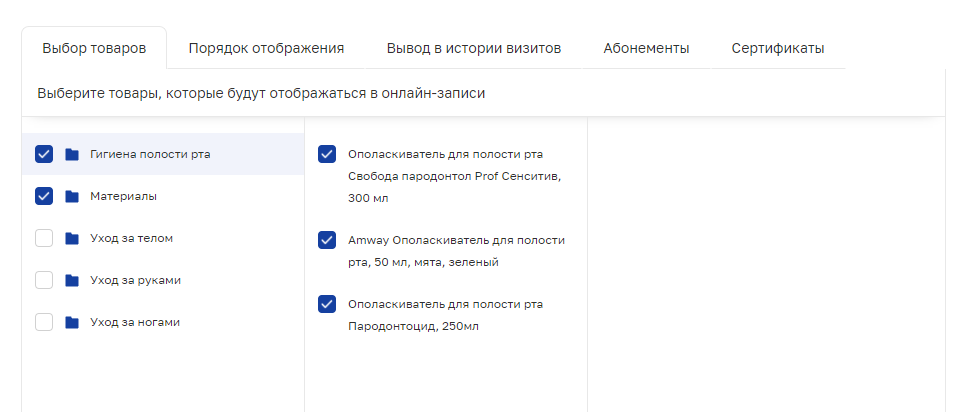The image size is (970, 412).
Task: Deselect the Amway Ополаскиватель product checkbox
Action: point(327,240)
